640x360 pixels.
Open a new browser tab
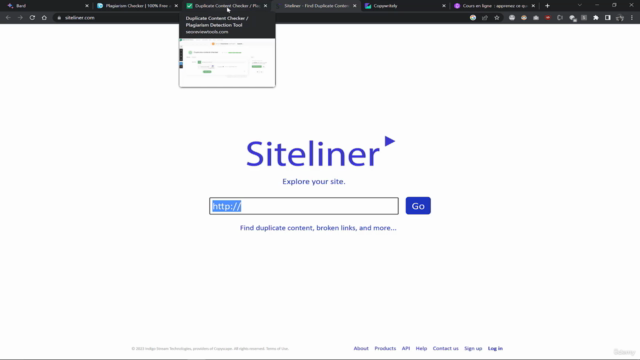tap(547, 6)
